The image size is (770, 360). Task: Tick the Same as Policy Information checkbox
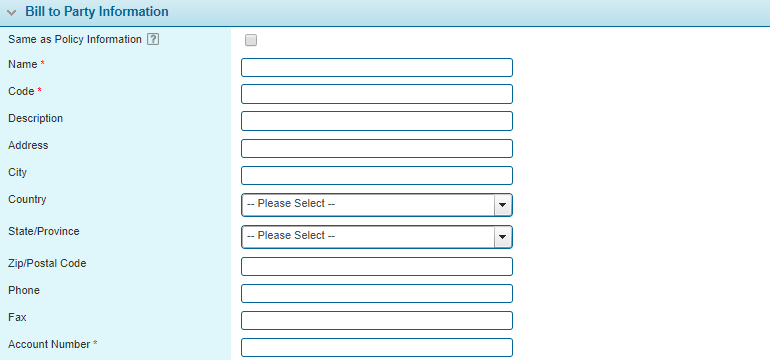pos(251,40)
